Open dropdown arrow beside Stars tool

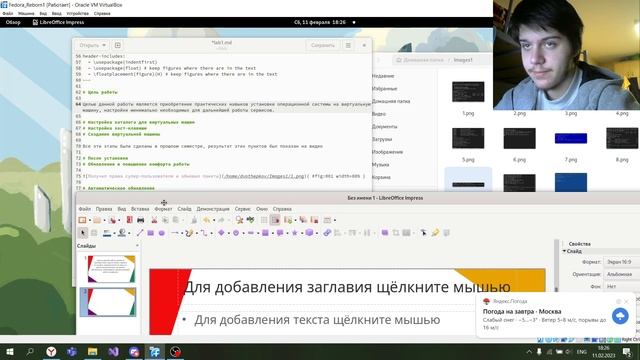302,233
